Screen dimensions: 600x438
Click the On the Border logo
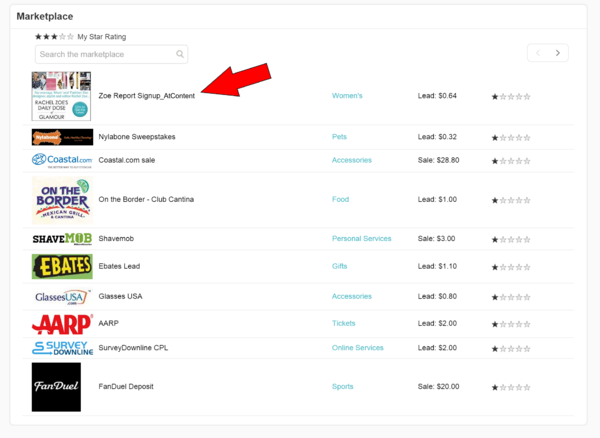[61, 199]
